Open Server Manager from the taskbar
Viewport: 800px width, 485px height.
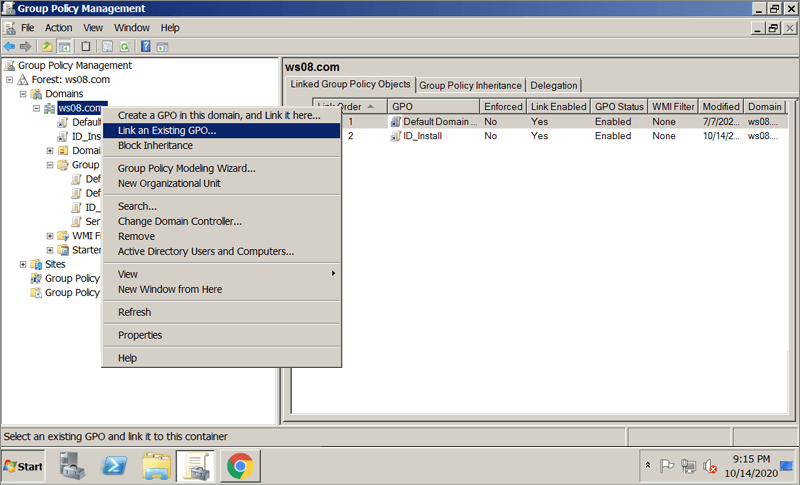tap(72, 466)
